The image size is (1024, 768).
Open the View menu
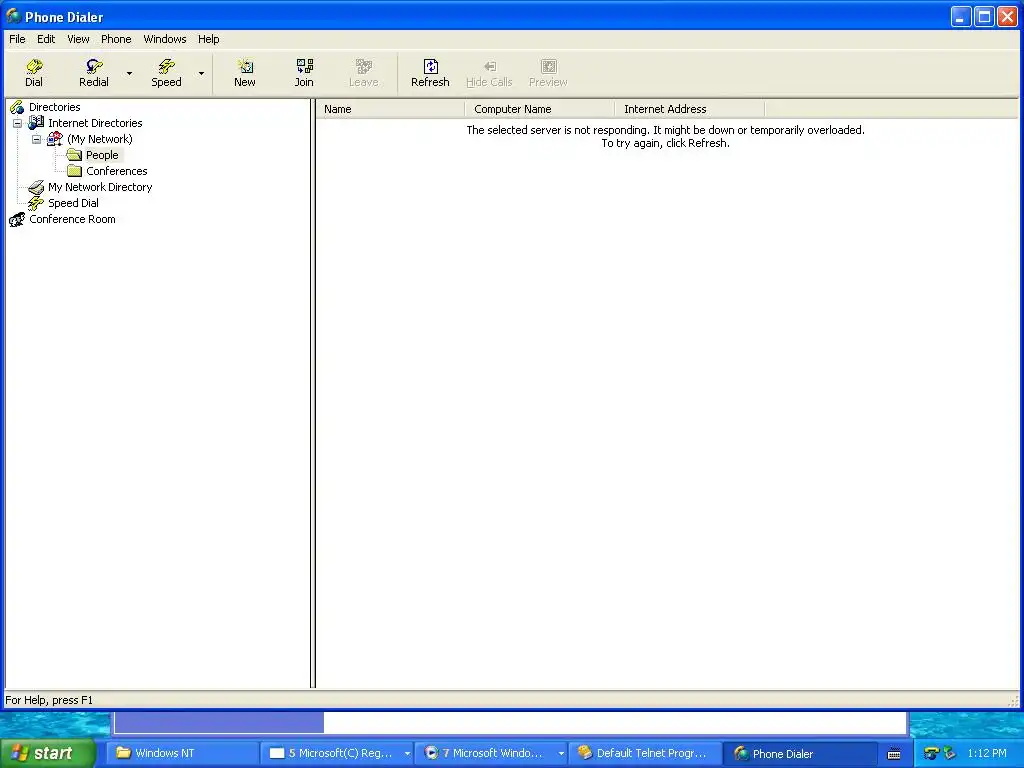pos(78,39)
